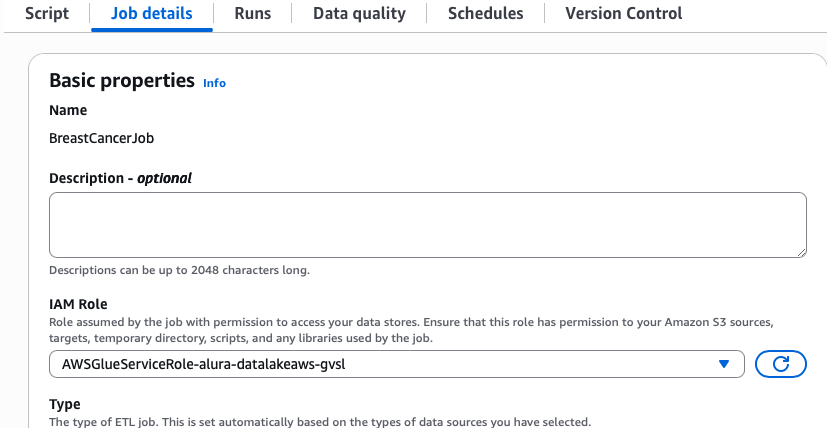Viewport: 827px width, 428px height.
Task: Click the IAM Role field label
Action: click(78, 304)
